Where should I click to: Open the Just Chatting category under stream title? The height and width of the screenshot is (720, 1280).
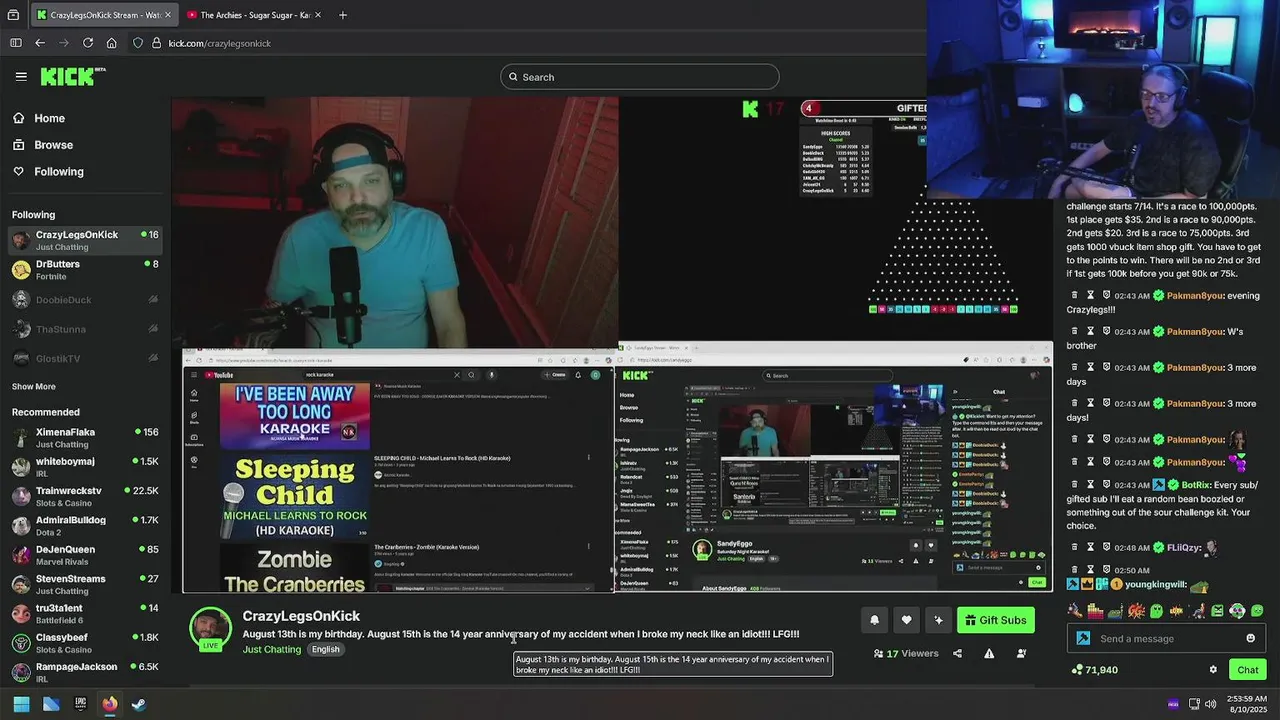[272, 649]
